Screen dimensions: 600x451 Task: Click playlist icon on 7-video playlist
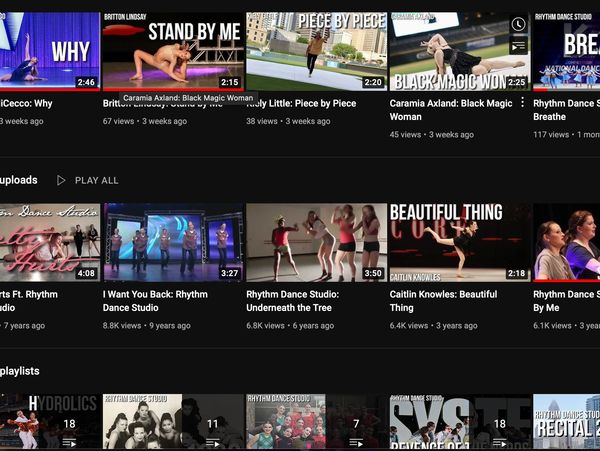pos(356,442)
